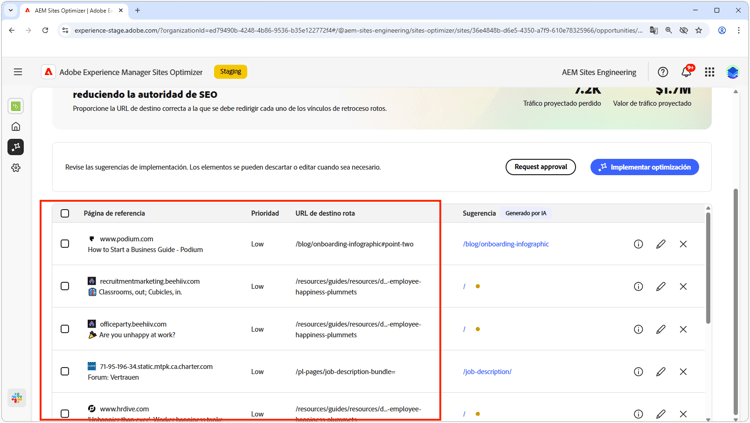Check the 71-95-196-34 charter.com row
Screen dimensions: 750x423
(x=65, y=371)
